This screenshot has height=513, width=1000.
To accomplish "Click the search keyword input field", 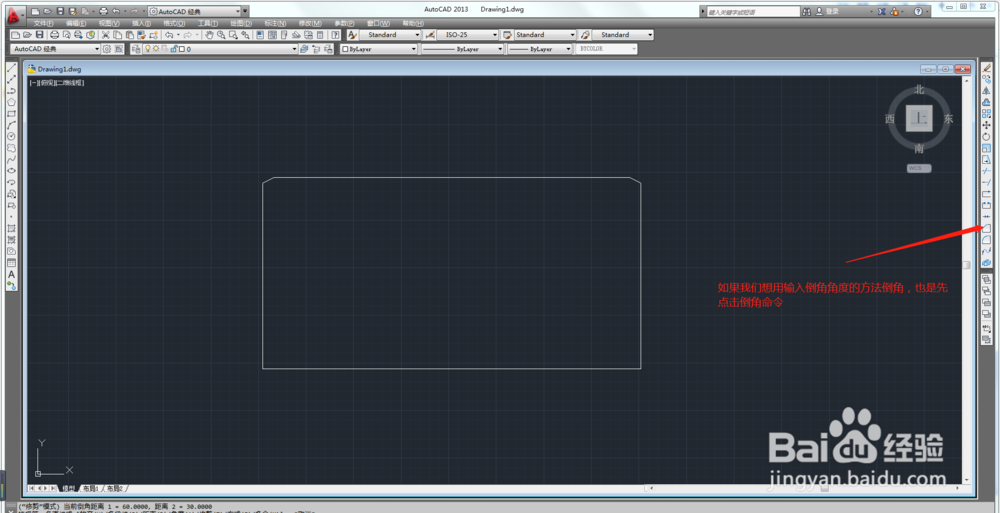I will [753, 11].
